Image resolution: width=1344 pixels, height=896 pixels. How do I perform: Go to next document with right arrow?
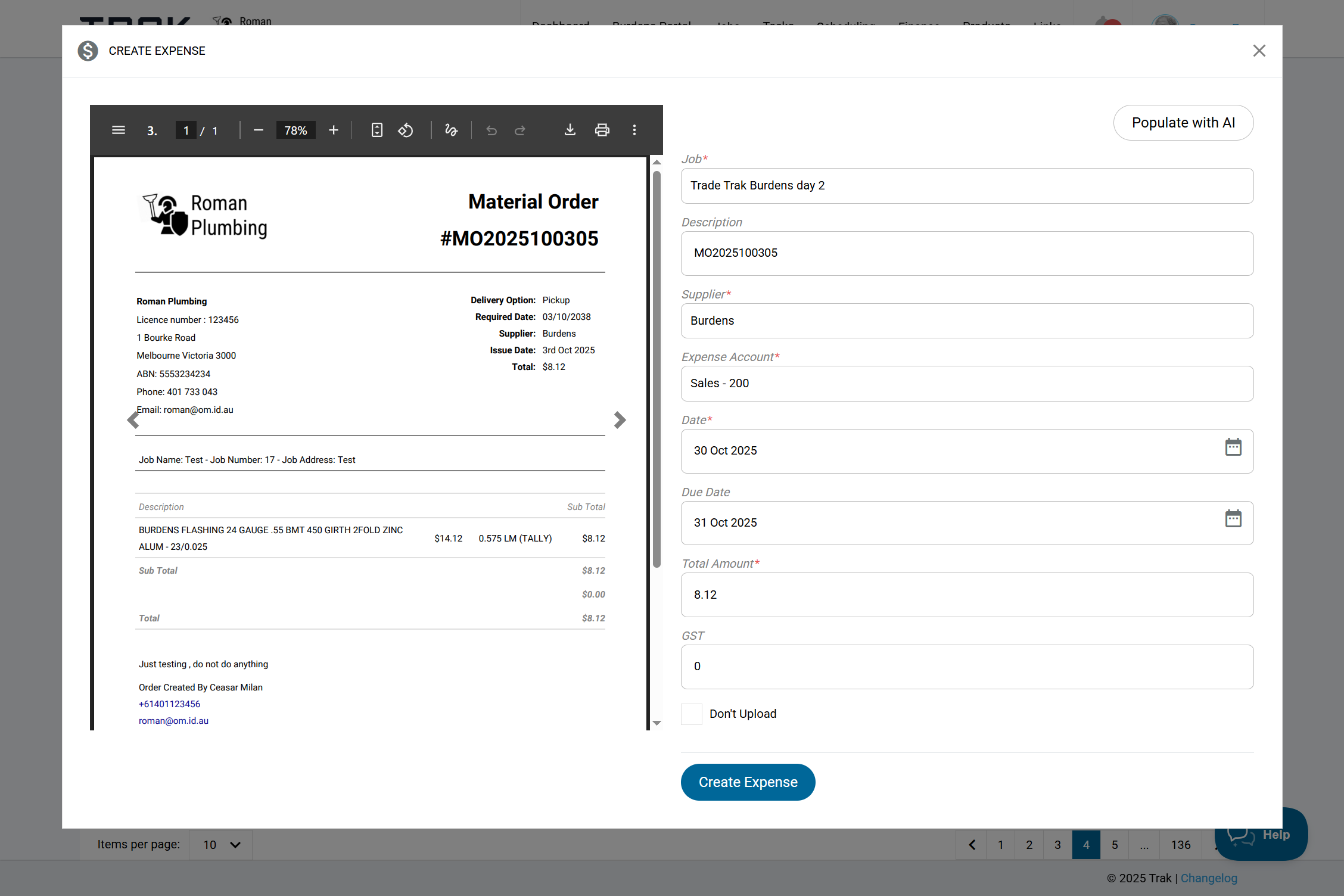[620, 420]
